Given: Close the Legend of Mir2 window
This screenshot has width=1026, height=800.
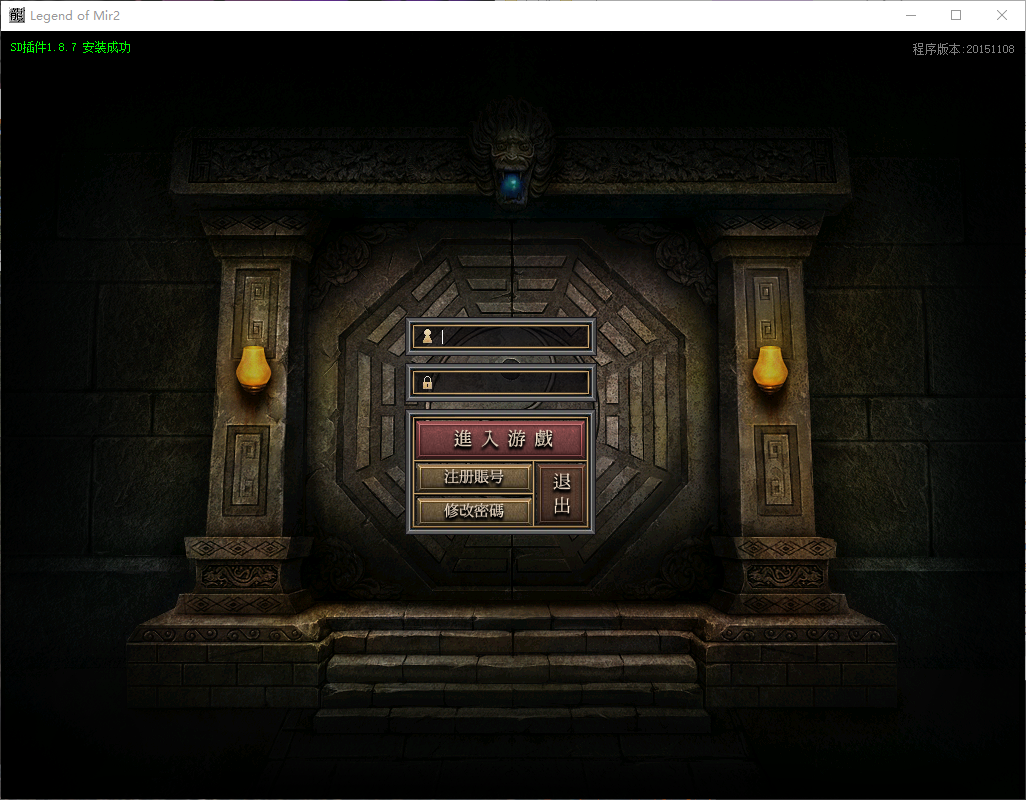Looking at the screenshot, I should [x=1002, y=15].
